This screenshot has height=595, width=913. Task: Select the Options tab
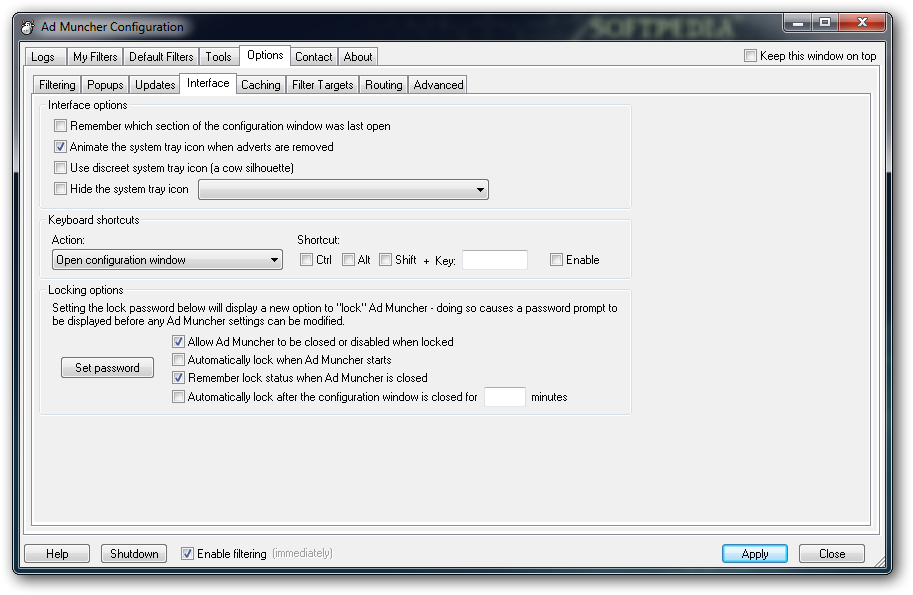265,55
